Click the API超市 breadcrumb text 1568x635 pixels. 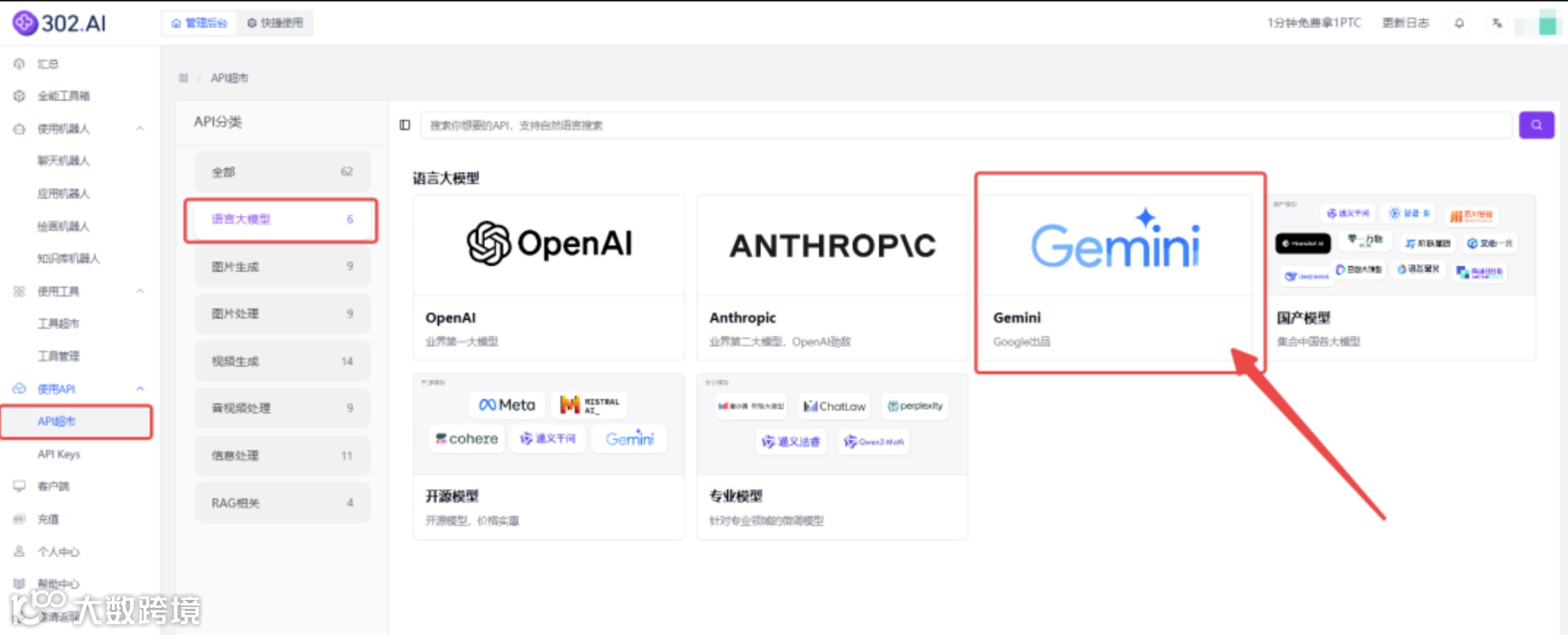[229, 78]
